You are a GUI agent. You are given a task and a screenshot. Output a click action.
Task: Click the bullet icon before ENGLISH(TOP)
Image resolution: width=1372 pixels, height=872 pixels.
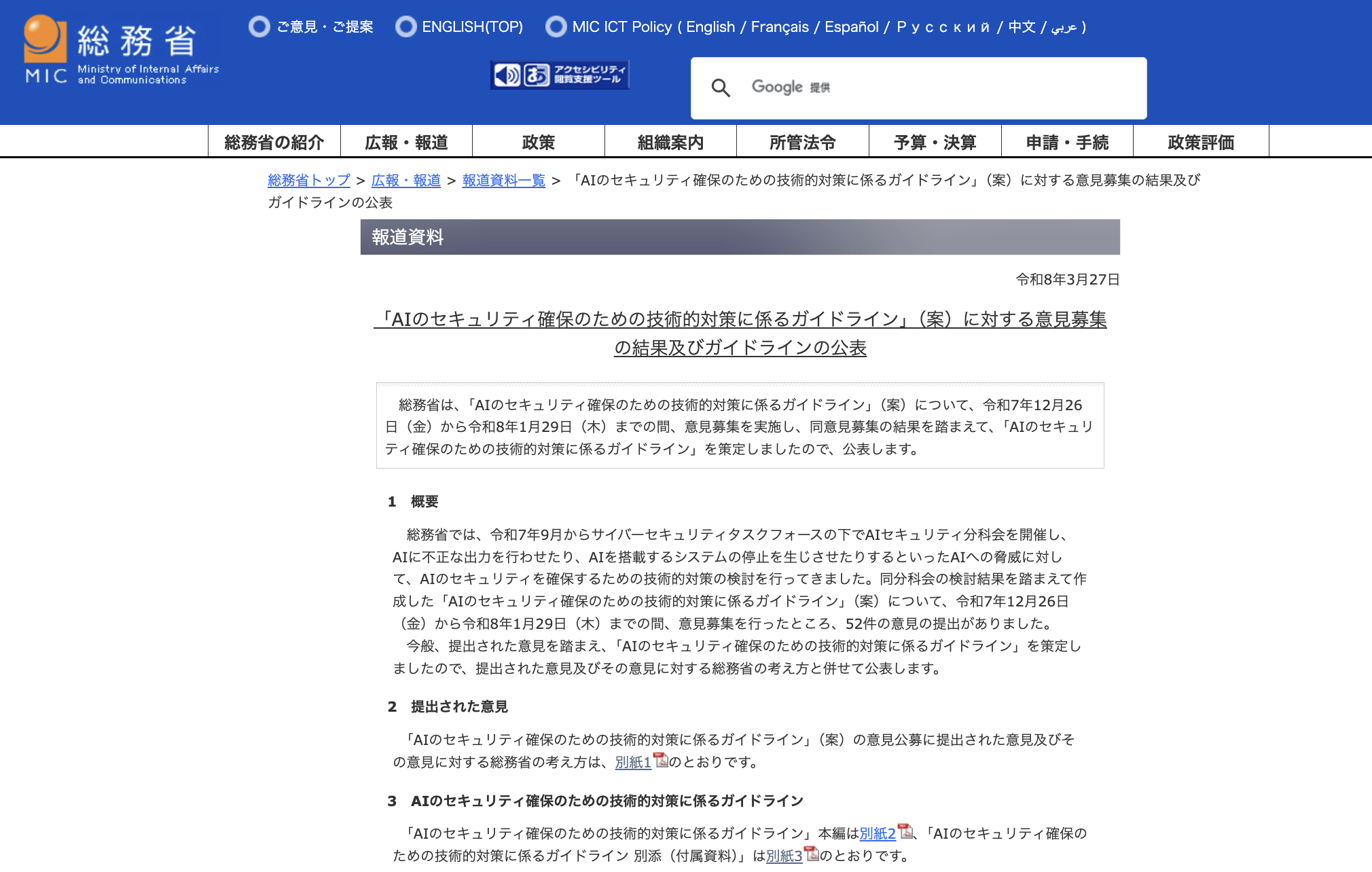[405, 26]
